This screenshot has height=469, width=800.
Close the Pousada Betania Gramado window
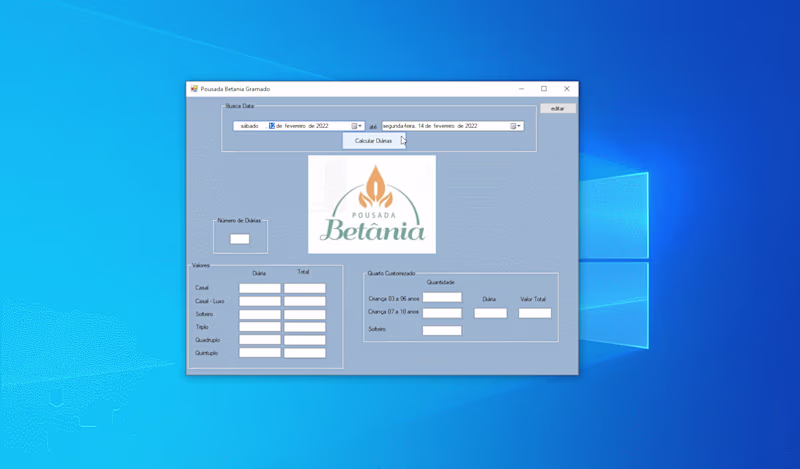[566, 89]
